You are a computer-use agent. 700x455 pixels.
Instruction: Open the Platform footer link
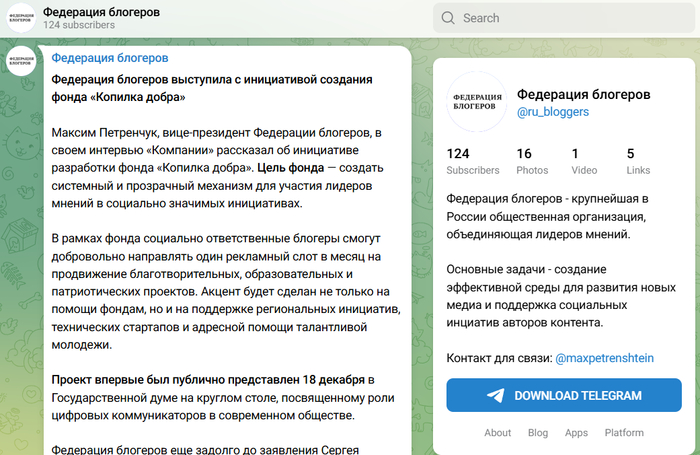(624, 433)
